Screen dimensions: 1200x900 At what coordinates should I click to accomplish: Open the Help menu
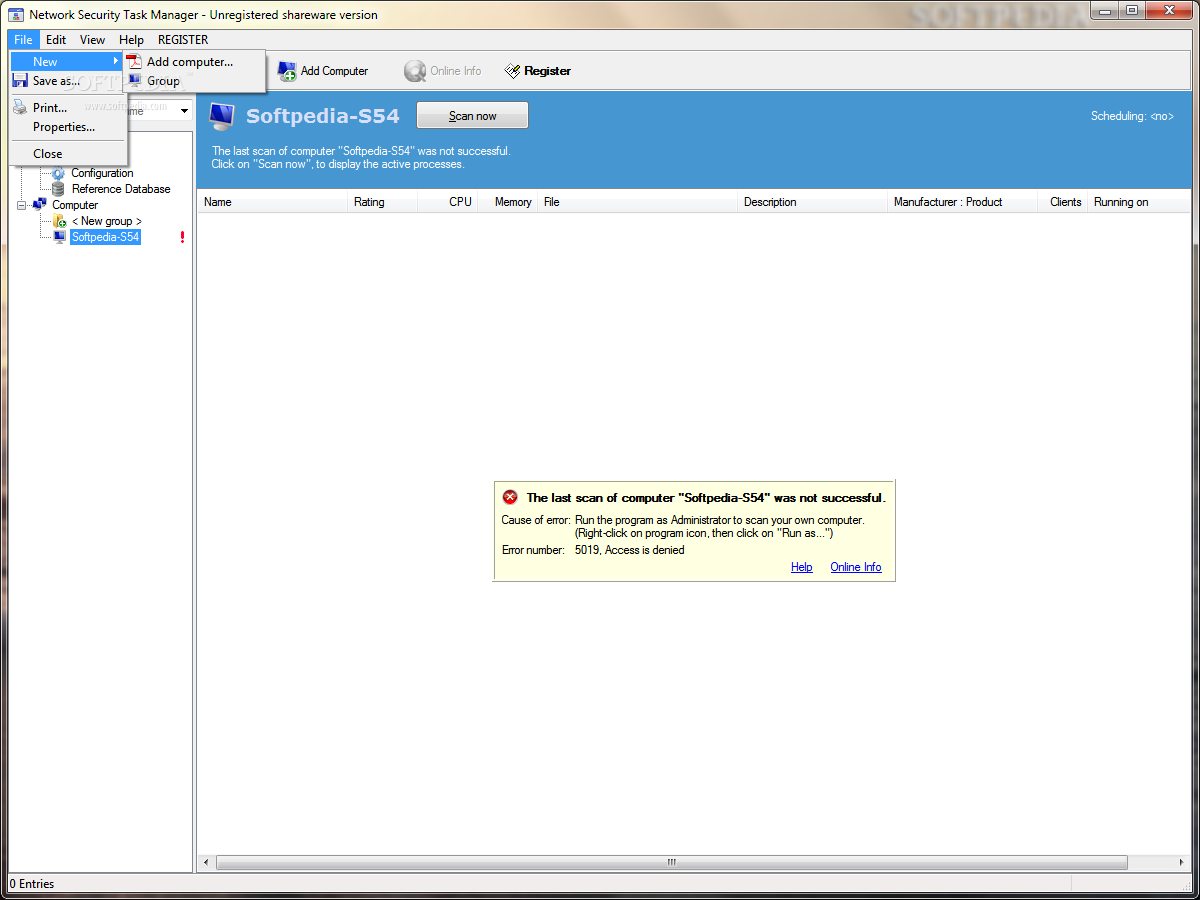(132, 40)
